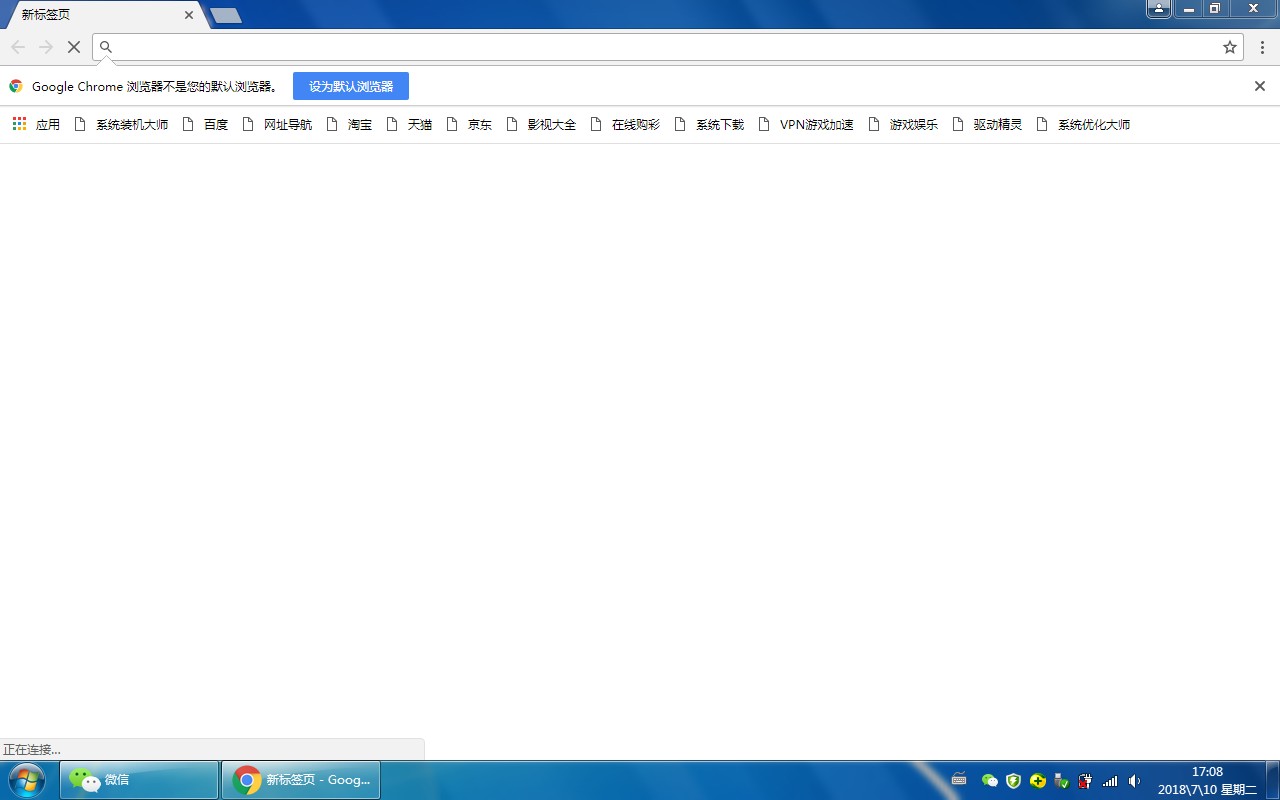Click the network signal tray icon
The height and width of the screenshot is (800, 1280).
click(x=1110, y=781)
